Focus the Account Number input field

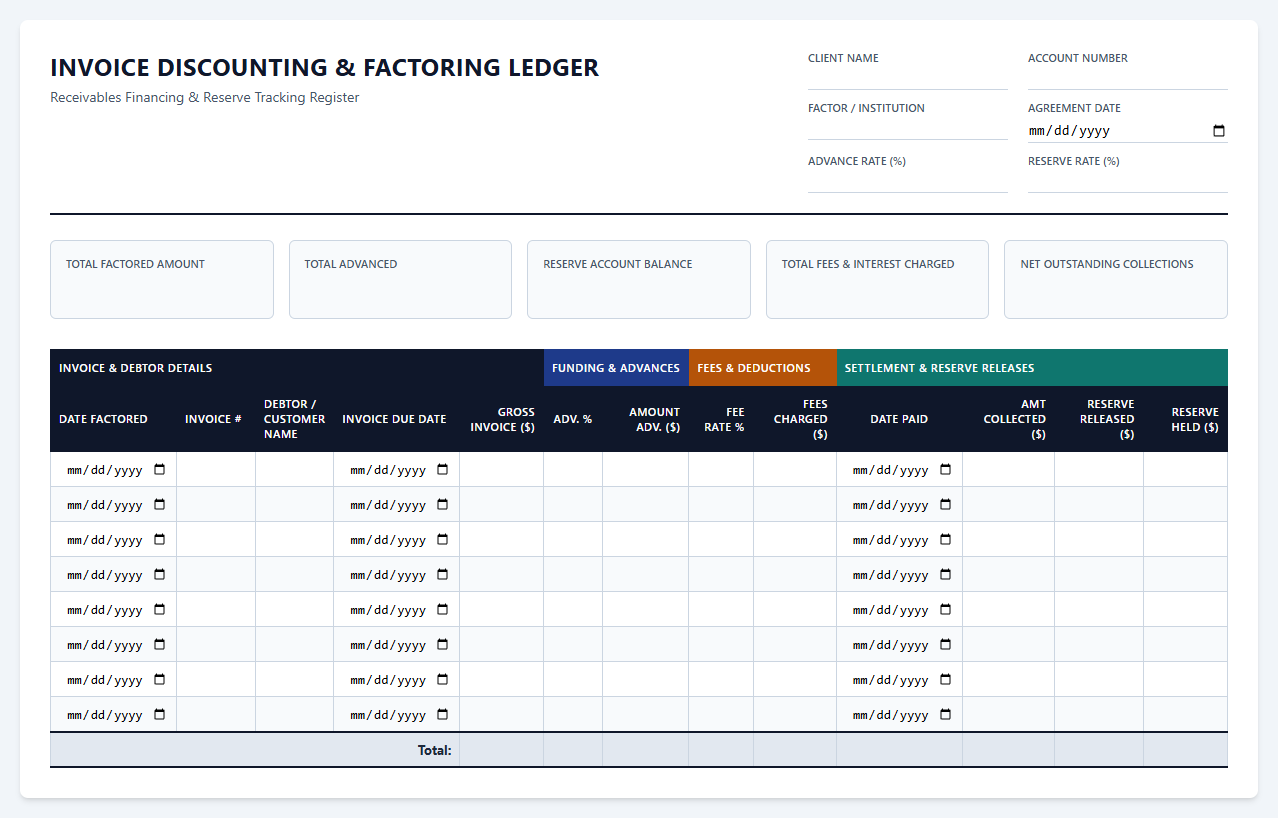1128,79
